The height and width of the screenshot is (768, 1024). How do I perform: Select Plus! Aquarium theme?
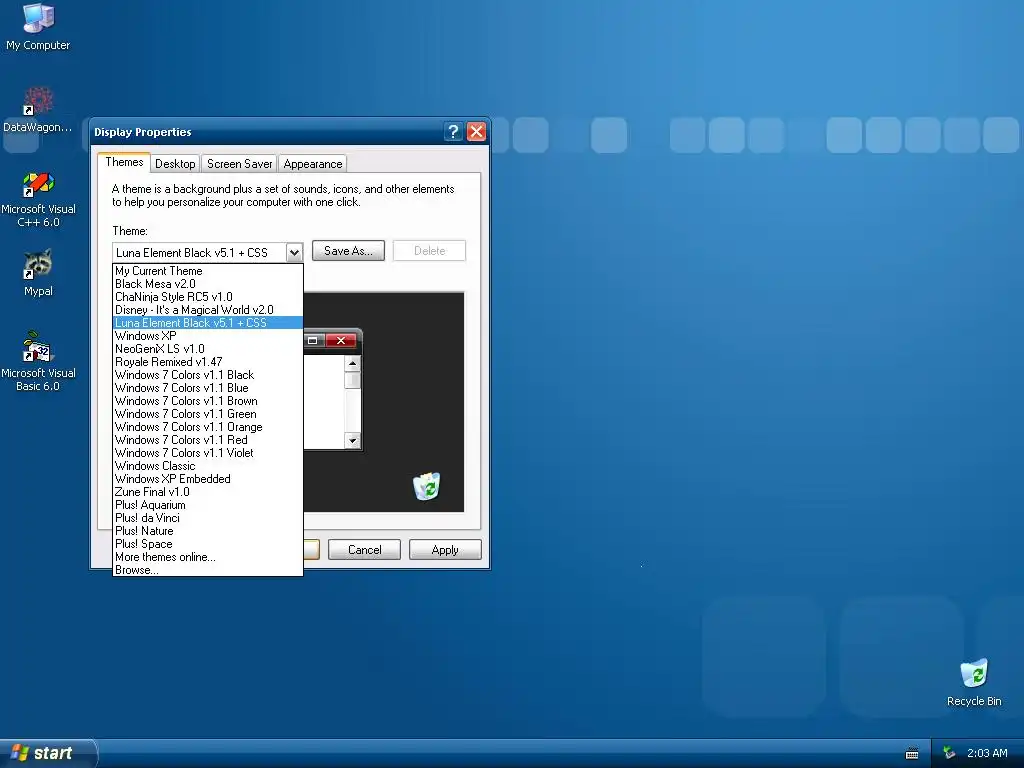(x=208, y=505)
